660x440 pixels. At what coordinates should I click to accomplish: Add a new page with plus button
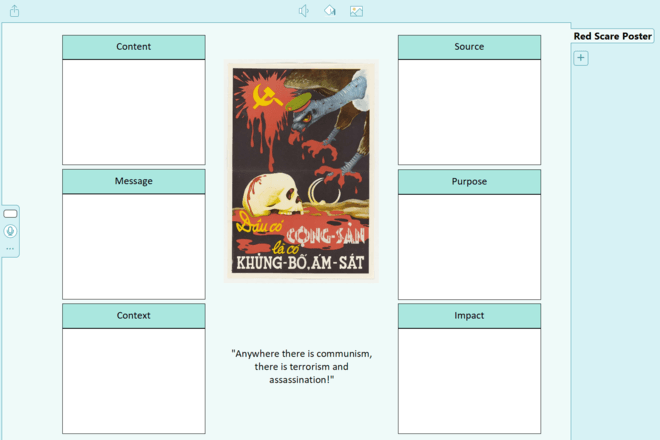(x=581, y=58)
